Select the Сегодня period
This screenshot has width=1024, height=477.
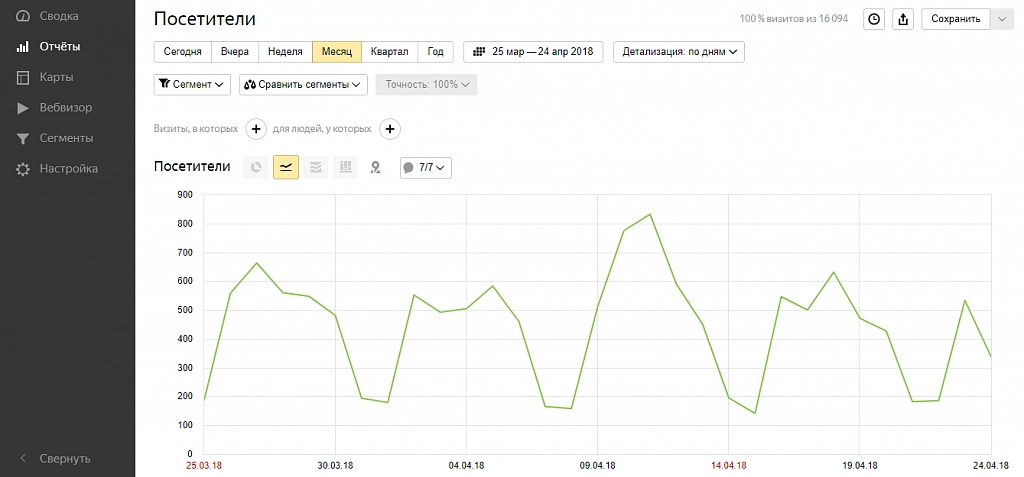(x=182, y=52)
